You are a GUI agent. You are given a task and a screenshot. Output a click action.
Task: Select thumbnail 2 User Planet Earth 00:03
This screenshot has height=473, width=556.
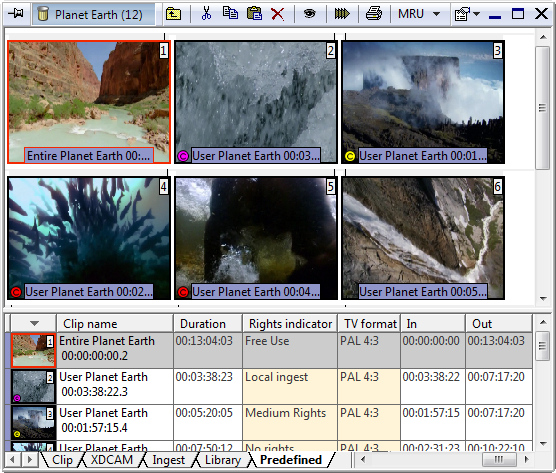256,102
